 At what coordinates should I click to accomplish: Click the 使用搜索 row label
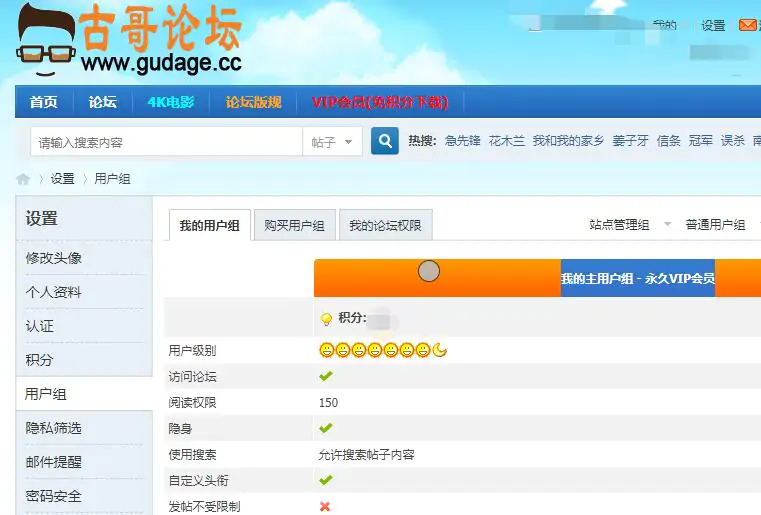(192, 454)
